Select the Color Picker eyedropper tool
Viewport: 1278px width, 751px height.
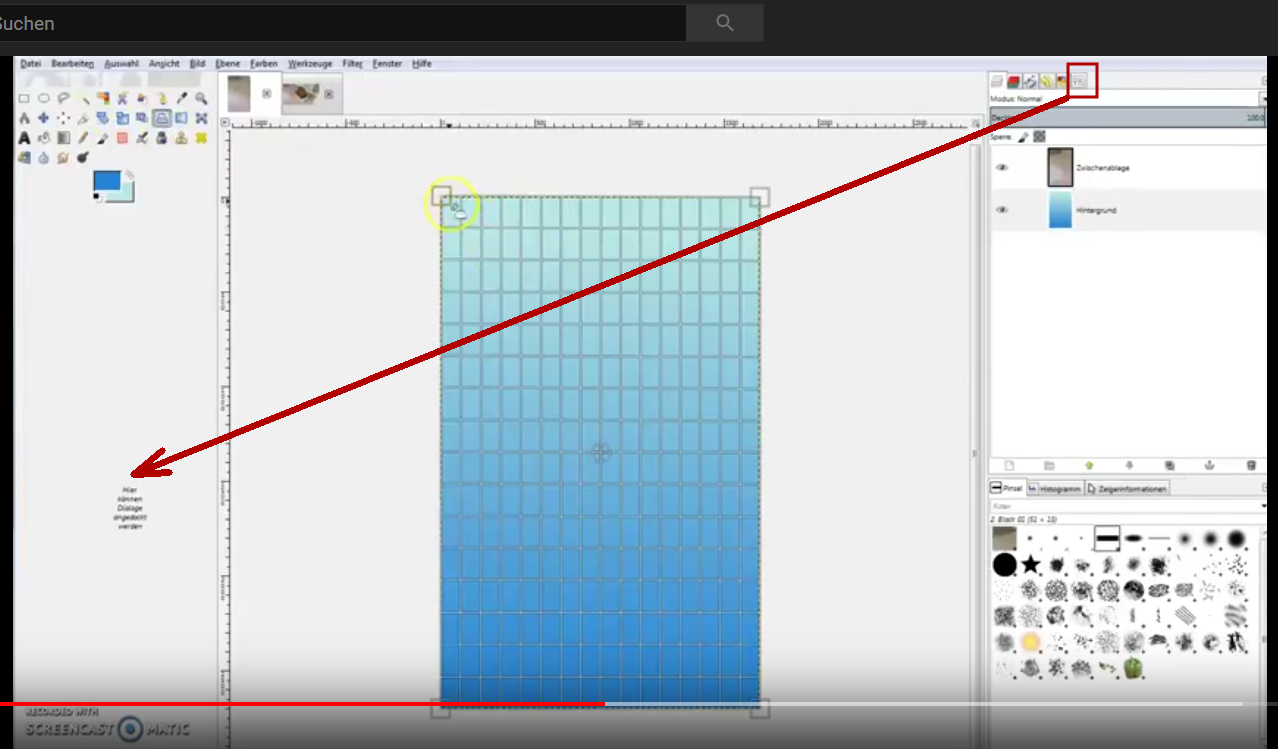181,98
